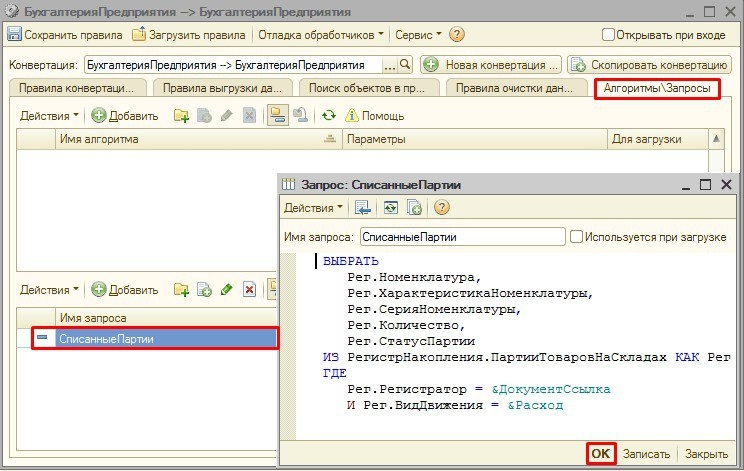Click the Записать button
This screenshot has width=744, height=471.
[x=646, y=454]
